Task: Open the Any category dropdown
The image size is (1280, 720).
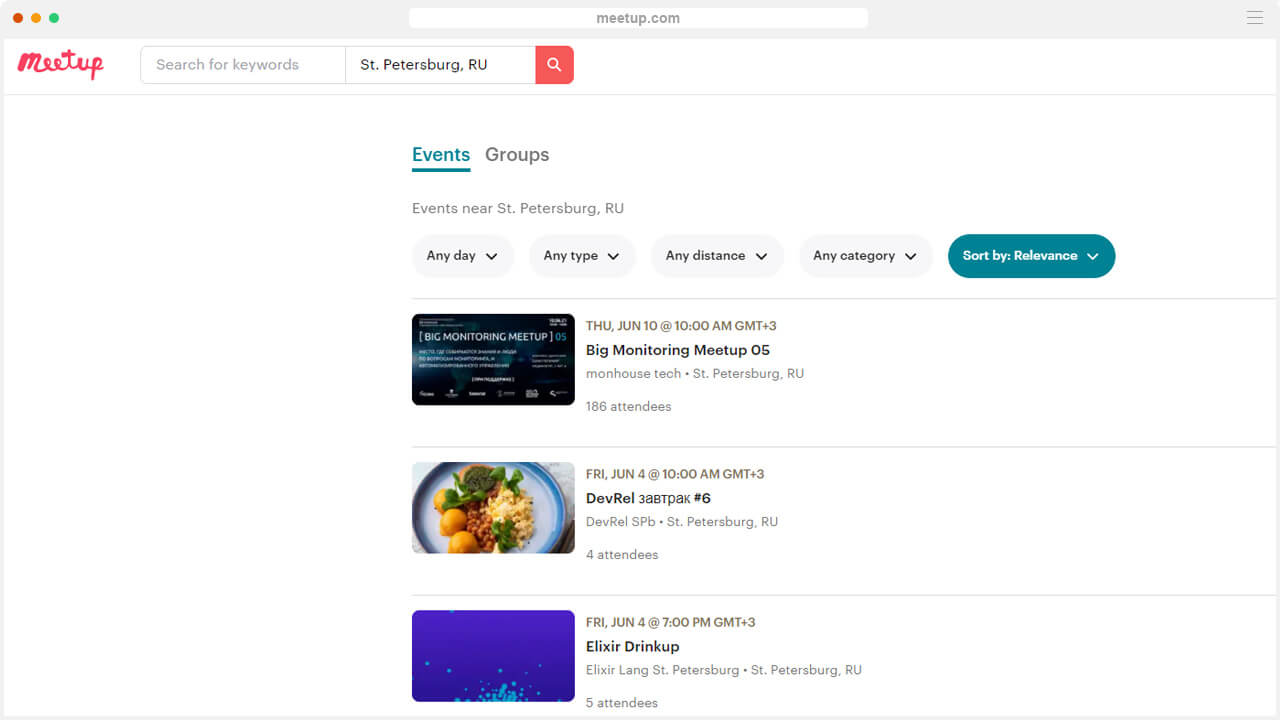Action: coord(865,256)
